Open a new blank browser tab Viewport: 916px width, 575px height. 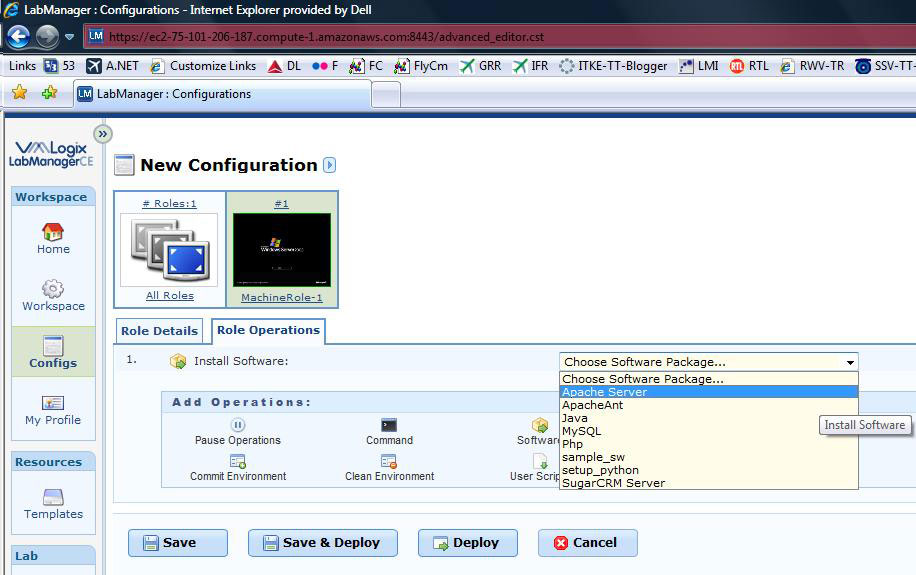coord(386,95)
